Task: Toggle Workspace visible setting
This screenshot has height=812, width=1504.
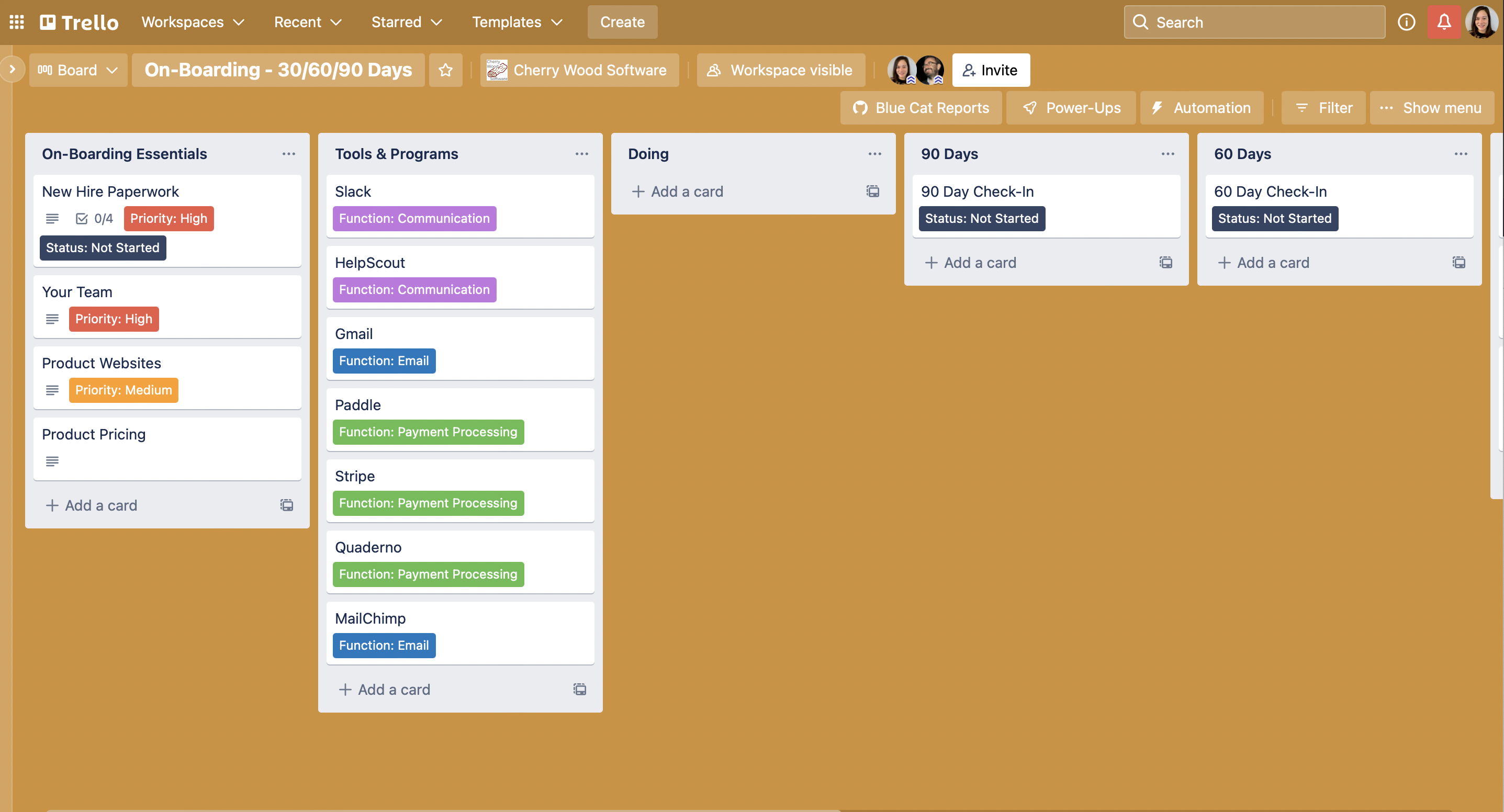Action: pos(781,70)
